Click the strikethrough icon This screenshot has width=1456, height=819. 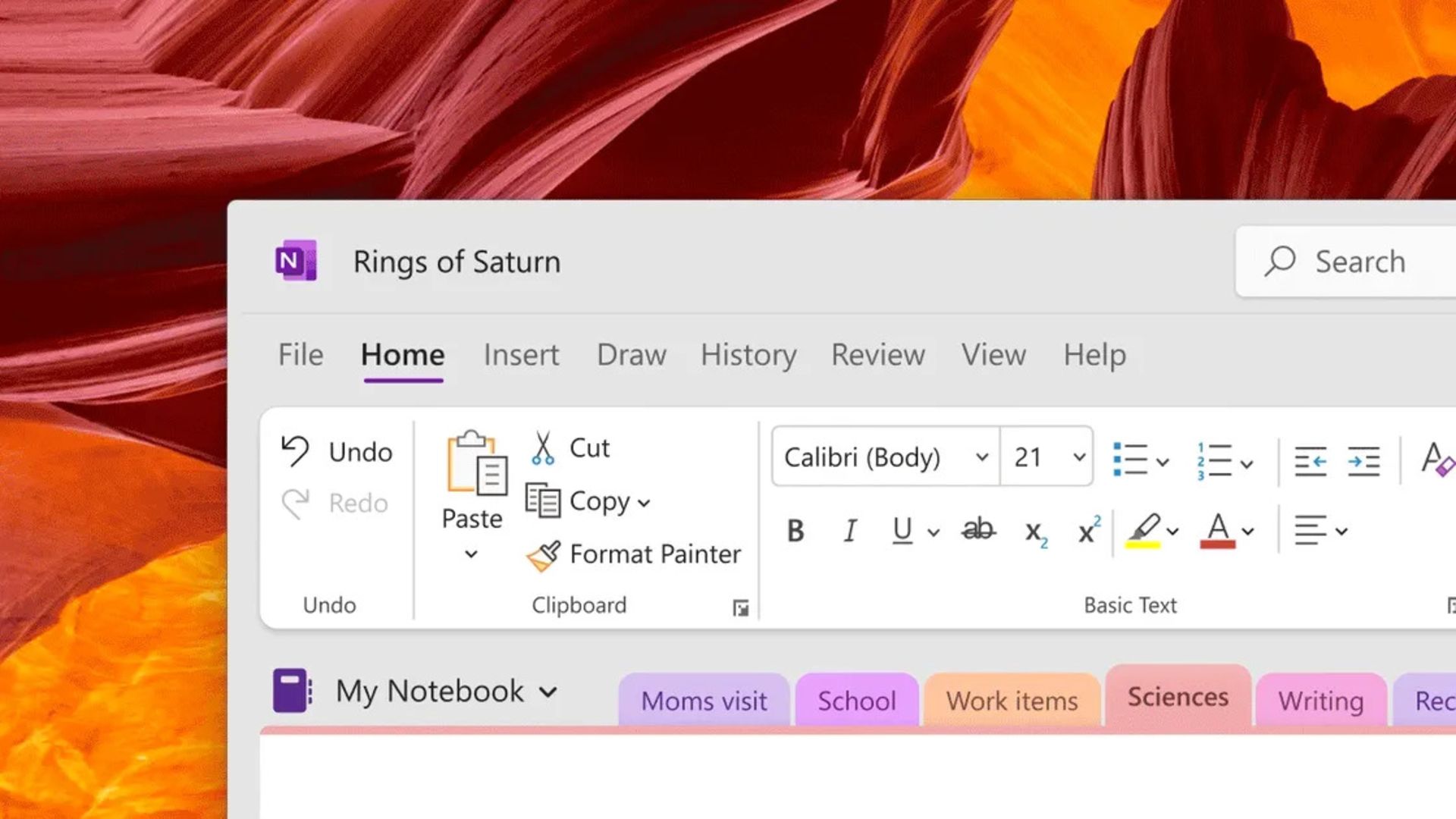coord(977,531)
